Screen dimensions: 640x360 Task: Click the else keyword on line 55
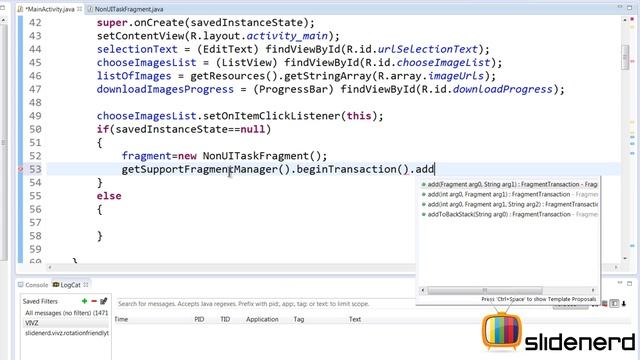click(109, 196)
